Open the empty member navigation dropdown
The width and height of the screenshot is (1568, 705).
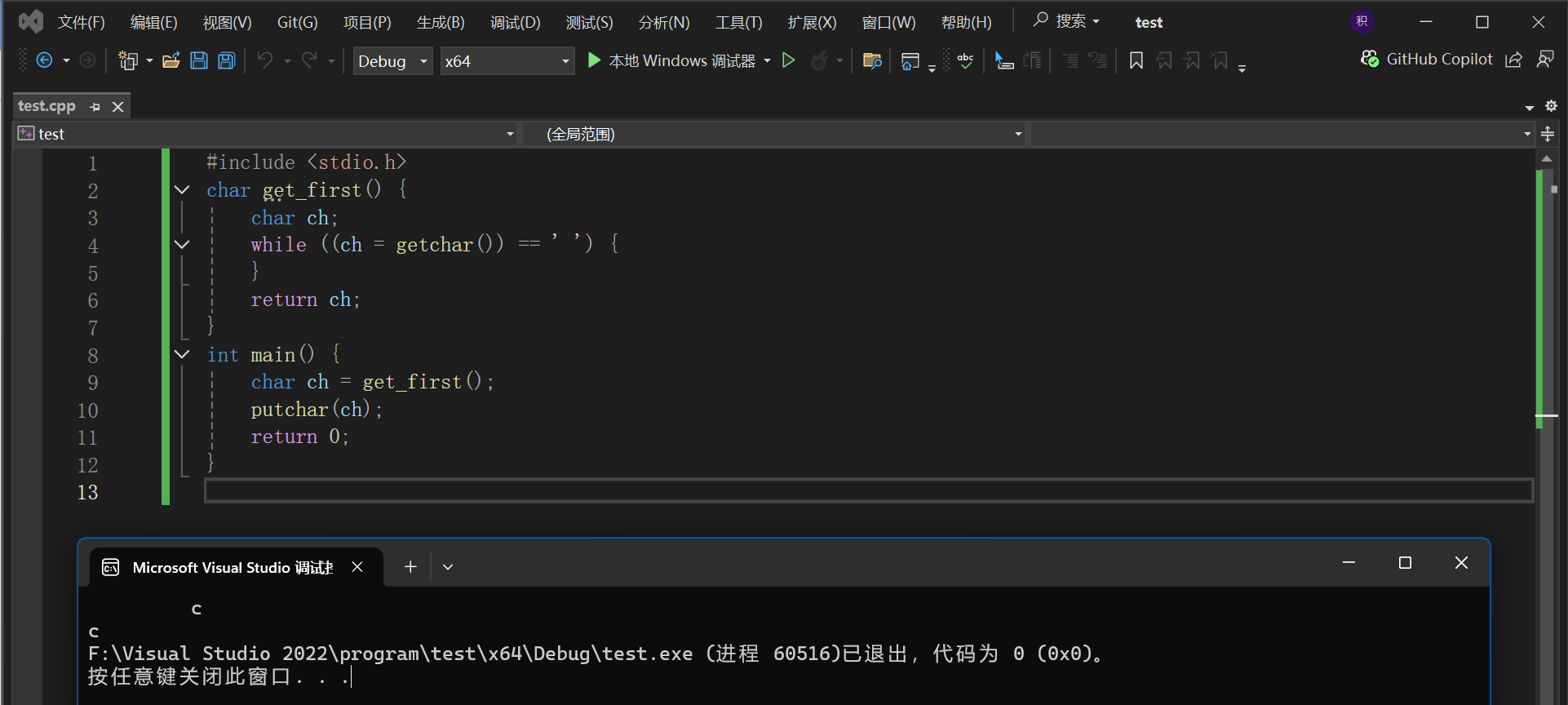tap(1282, 134)
